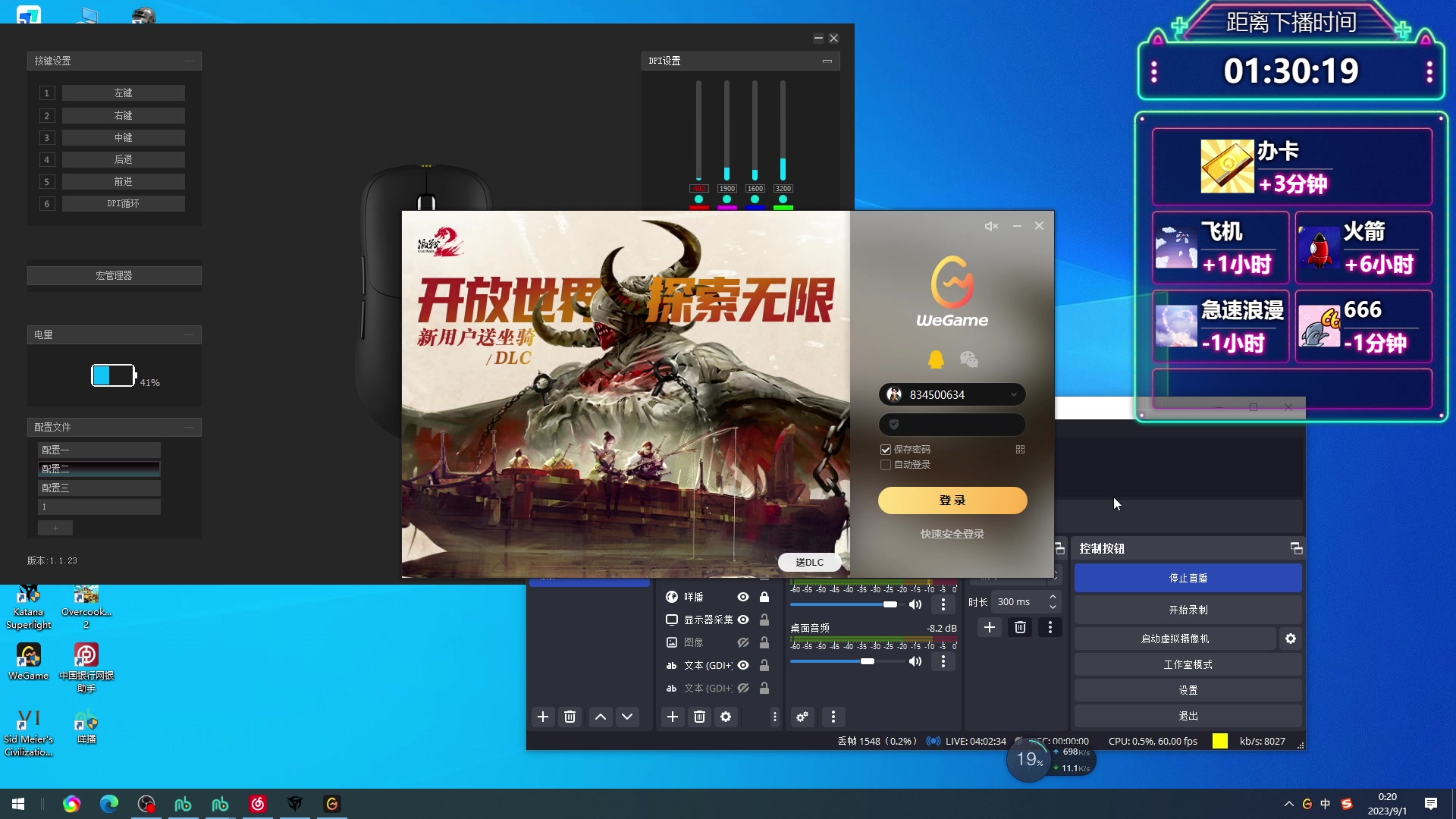This screenshot has width=1456, height=819.
Task: Select profile 配置三
Action: (99, 488)
